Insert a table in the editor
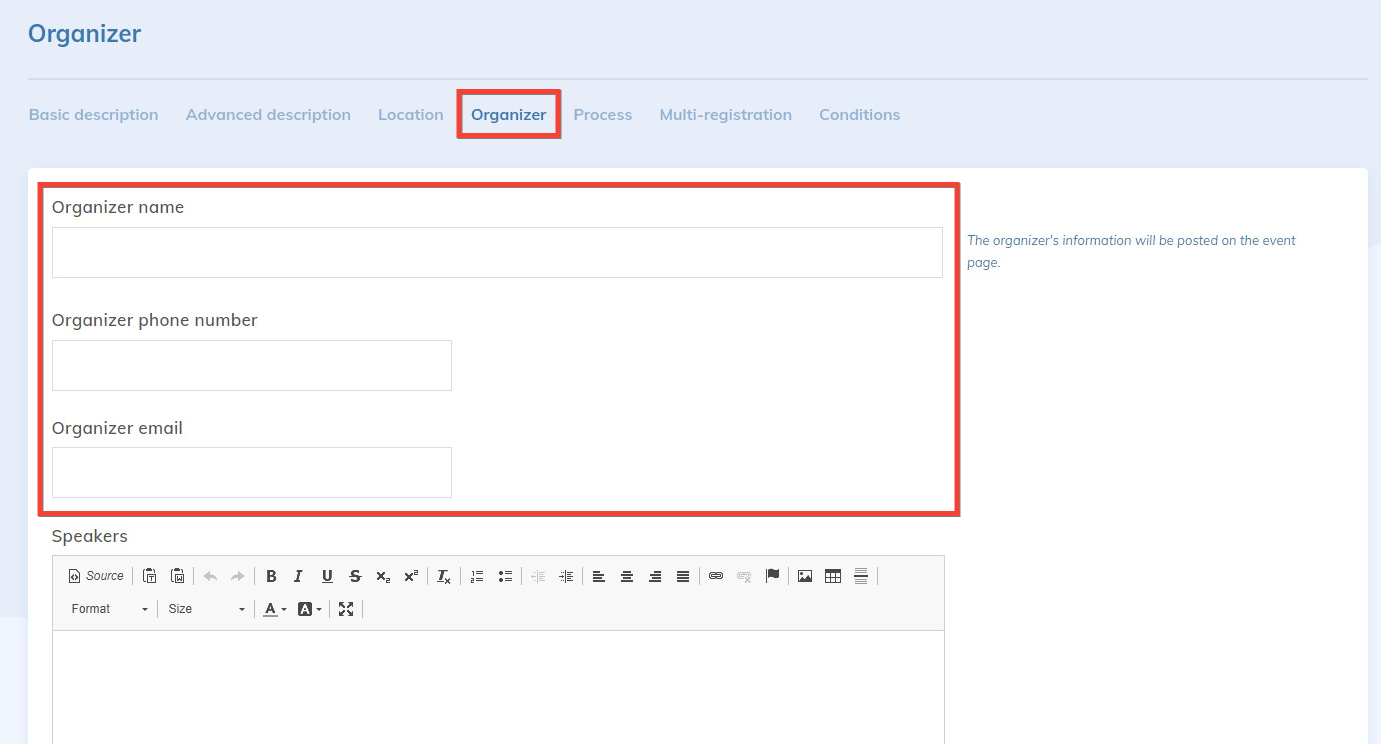 [x=832, y=576]
